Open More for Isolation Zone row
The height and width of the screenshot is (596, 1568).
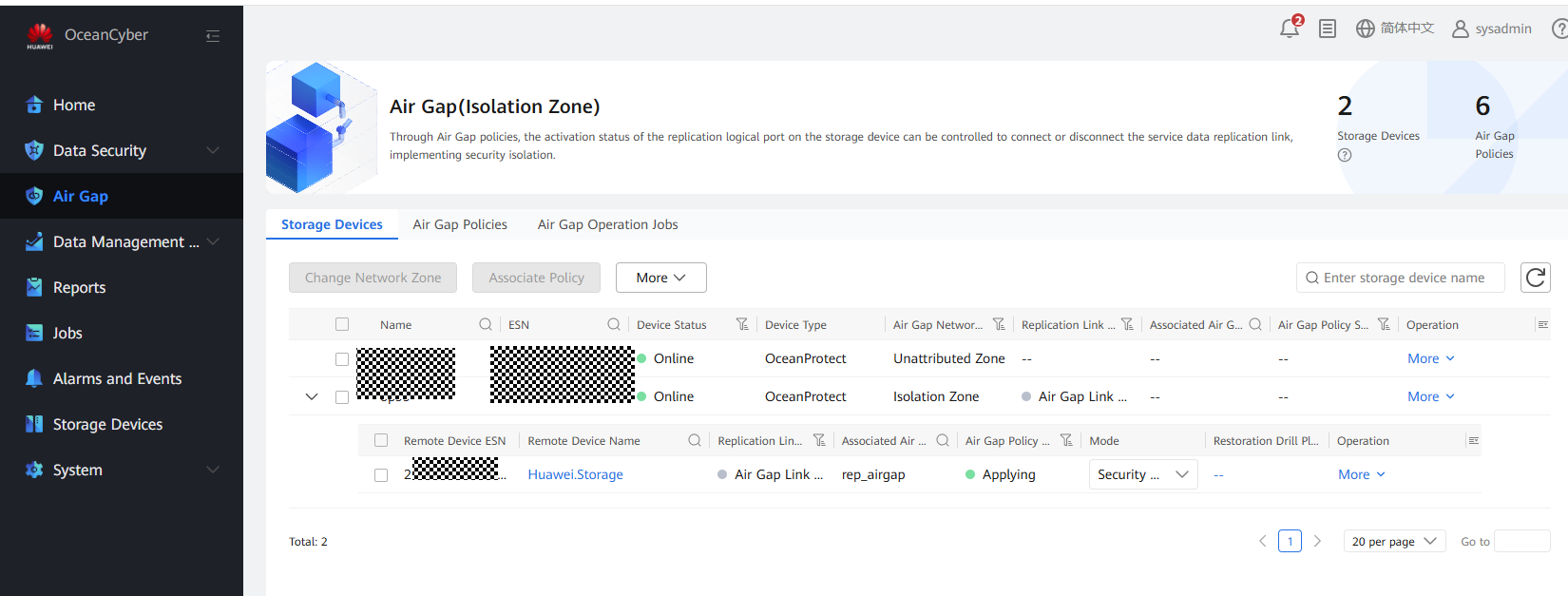(1431, 396)
